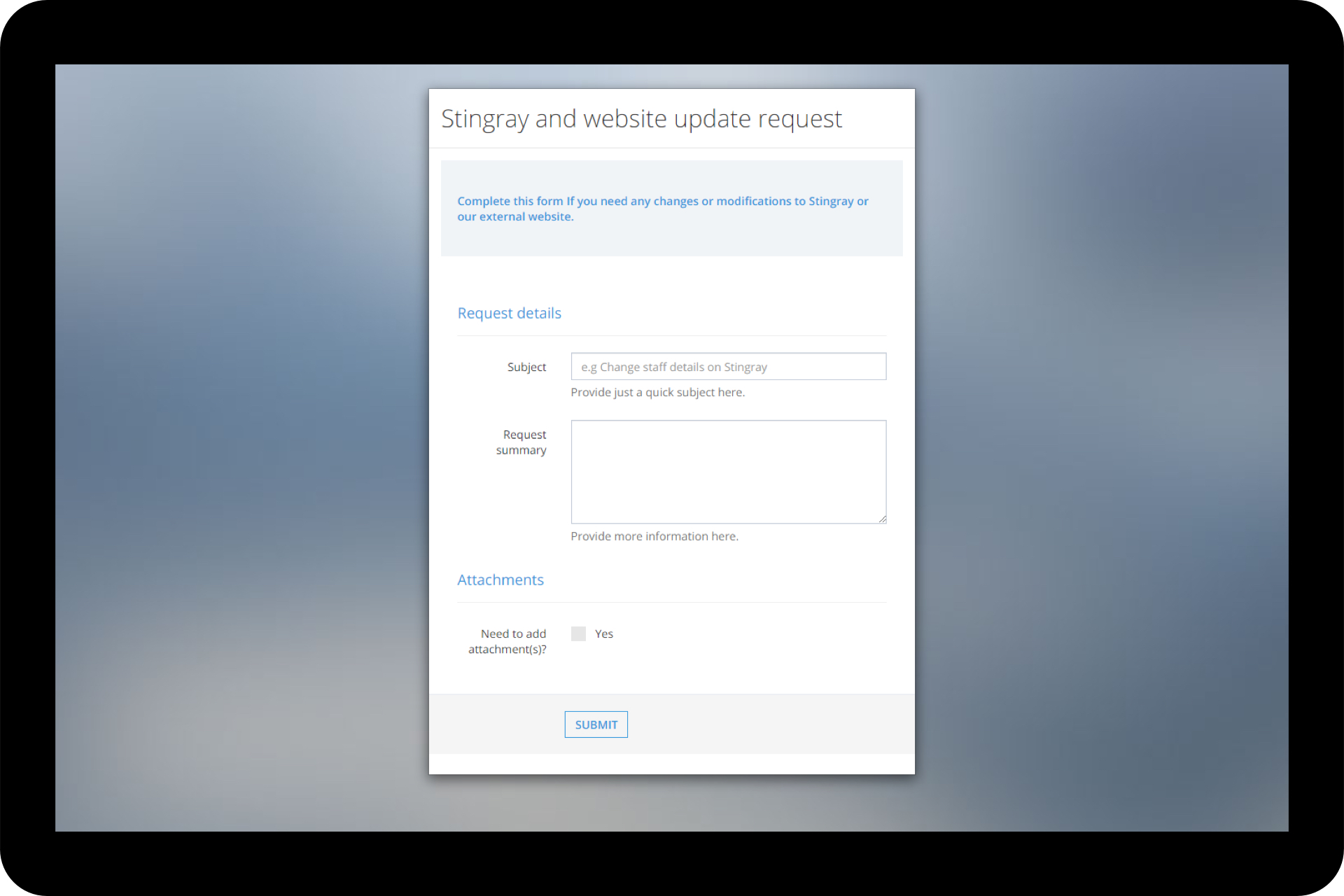The height and width of the screenshot is (896, 1344).
Task: Click the 'Stingray and website update request' title
Action: (641, 119)
